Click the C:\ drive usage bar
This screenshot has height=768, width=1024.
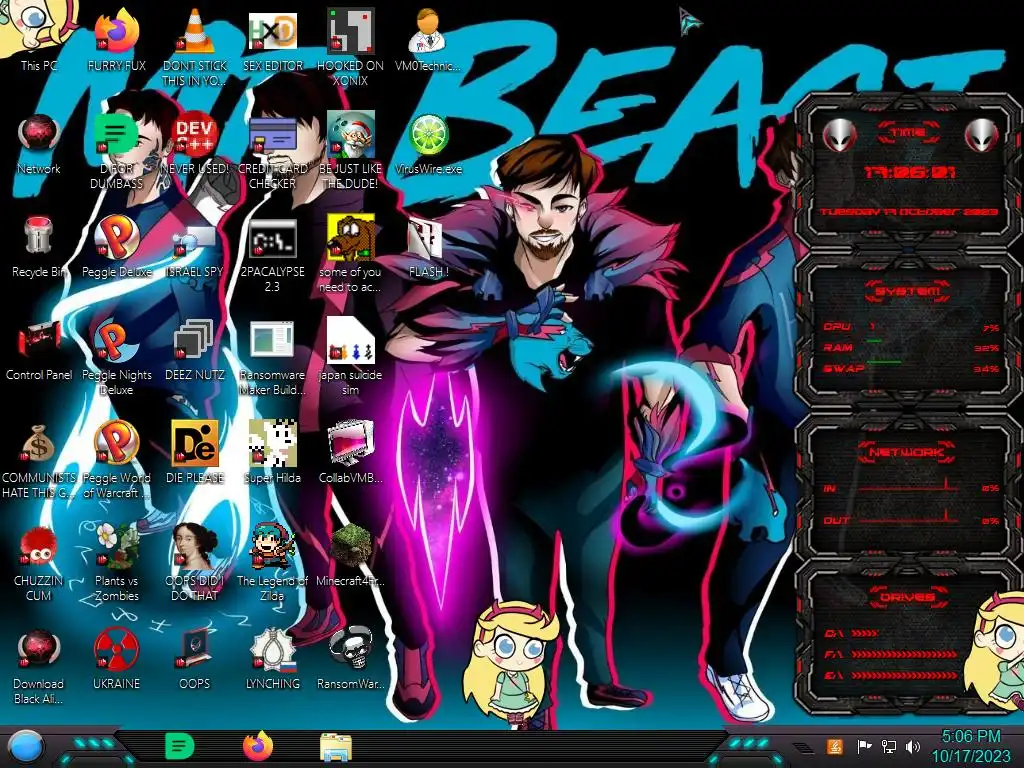tap(865, 633)
